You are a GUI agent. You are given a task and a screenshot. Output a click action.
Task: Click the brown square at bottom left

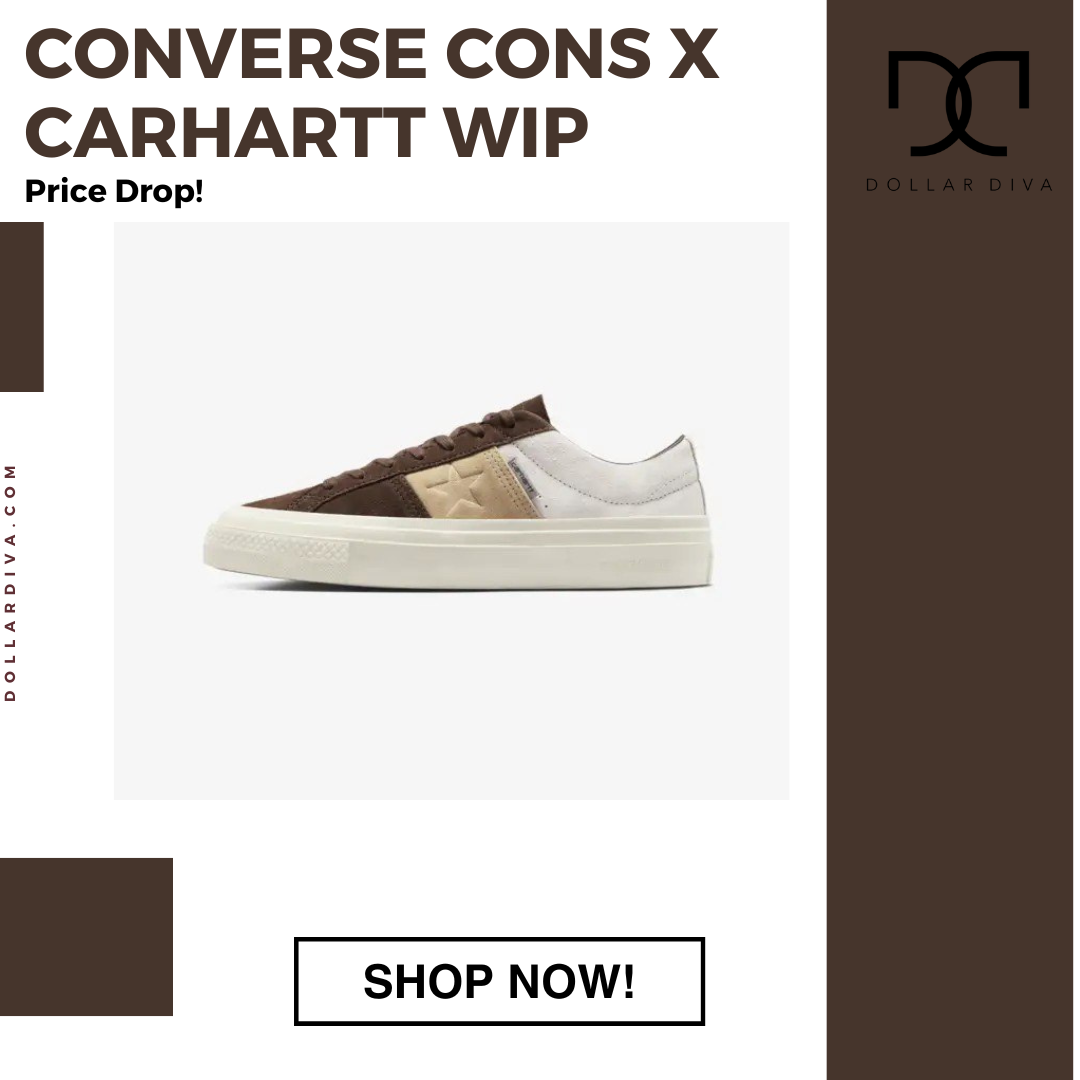(86, 936)
